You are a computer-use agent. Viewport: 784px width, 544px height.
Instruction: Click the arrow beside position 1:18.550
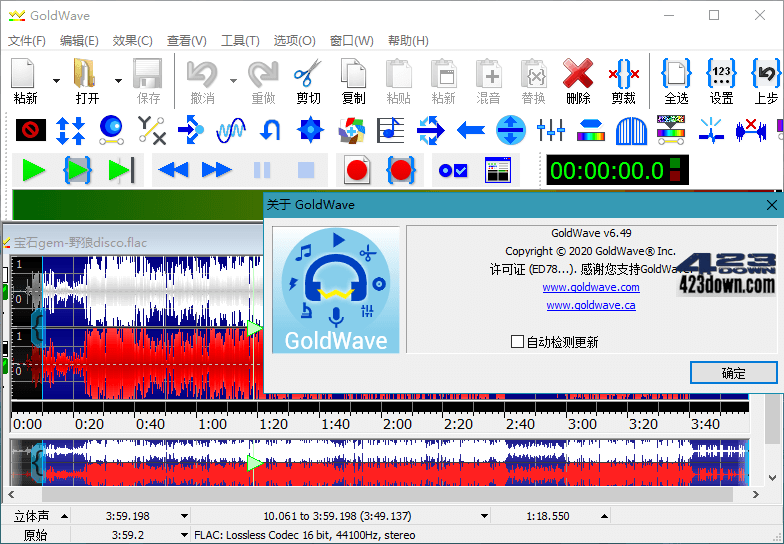[x=604, y=516]
